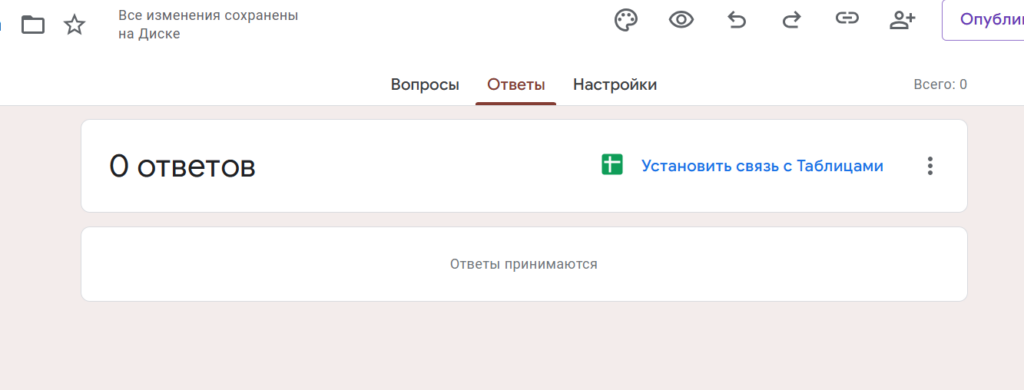Copy the form link with the chain icon
The width and height of the screenshot is (1024, 390).
click(846, 19)
